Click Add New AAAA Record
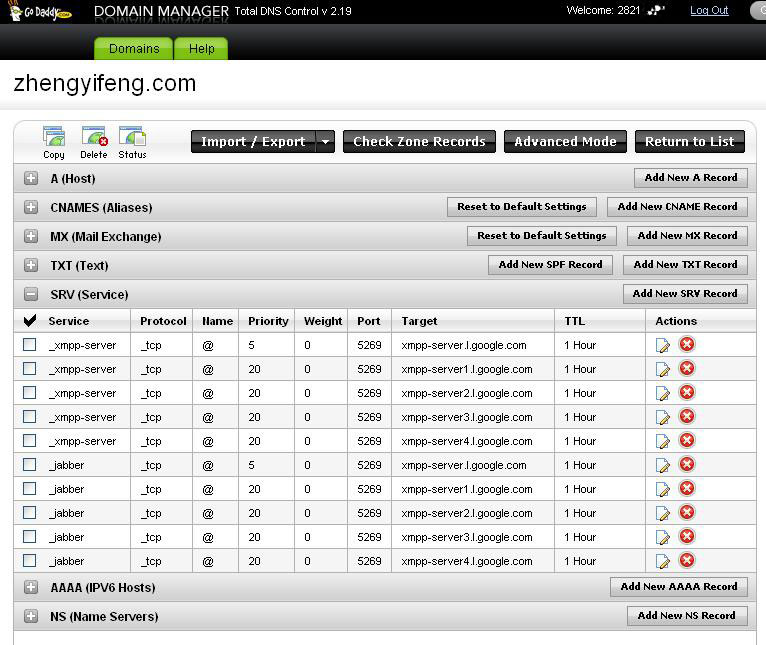766x645 pixels. click(x=679, y=587)
